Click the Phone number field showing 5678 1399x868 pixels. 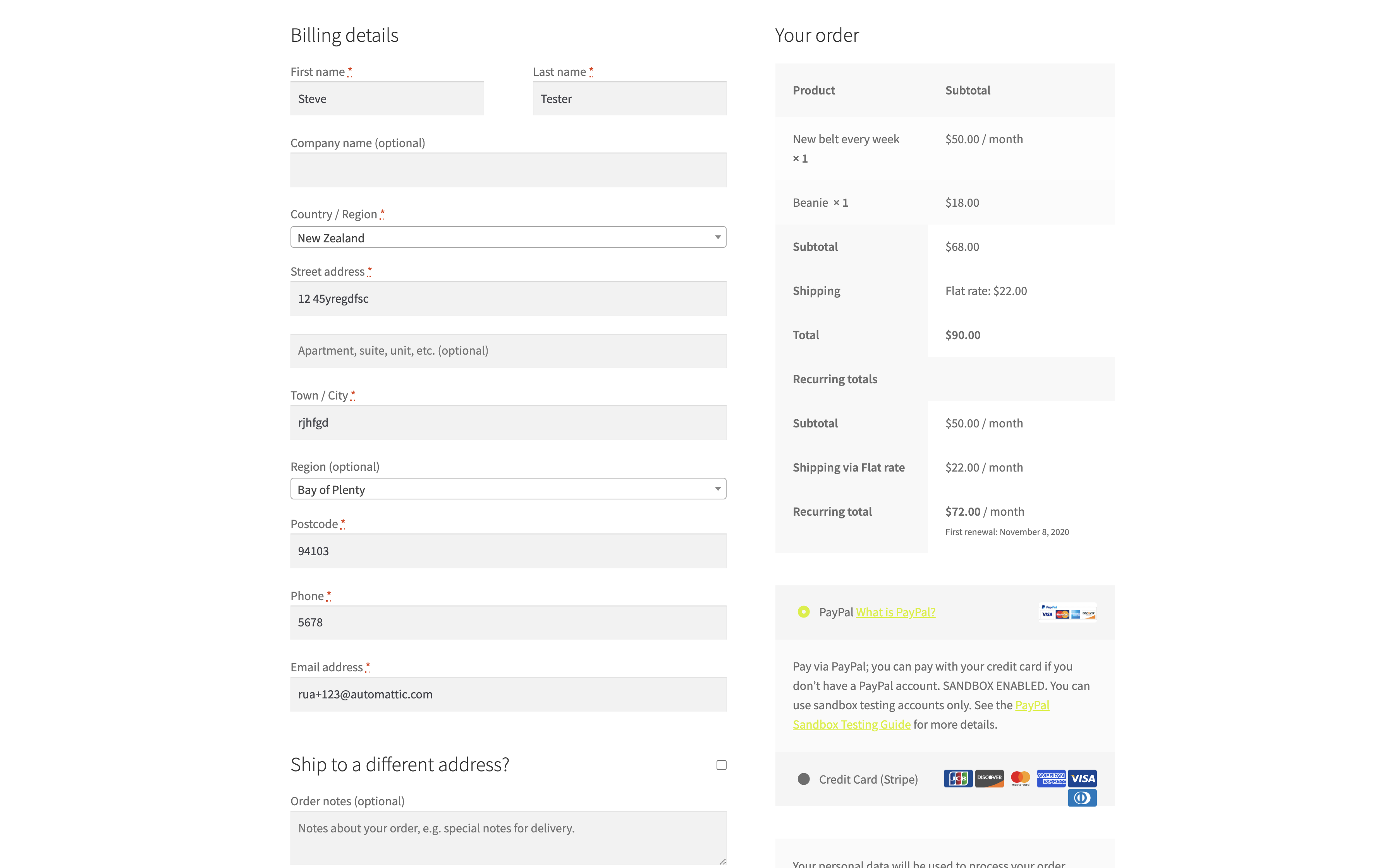pos(508,622)
